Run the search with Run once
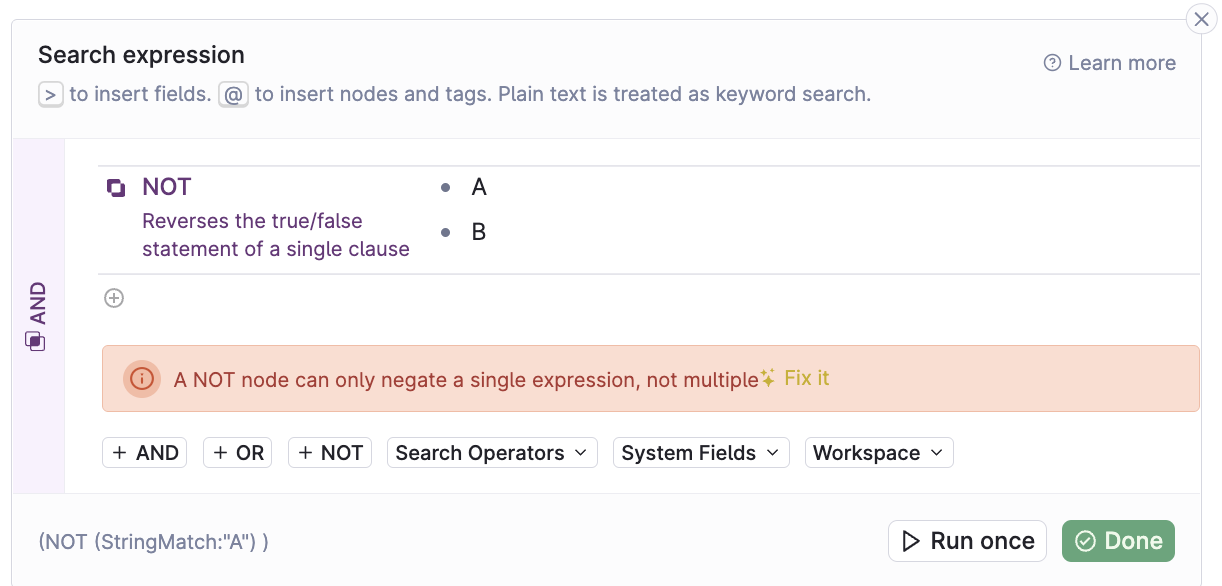Screen dimensions: 1222x586 click(967, 541)
